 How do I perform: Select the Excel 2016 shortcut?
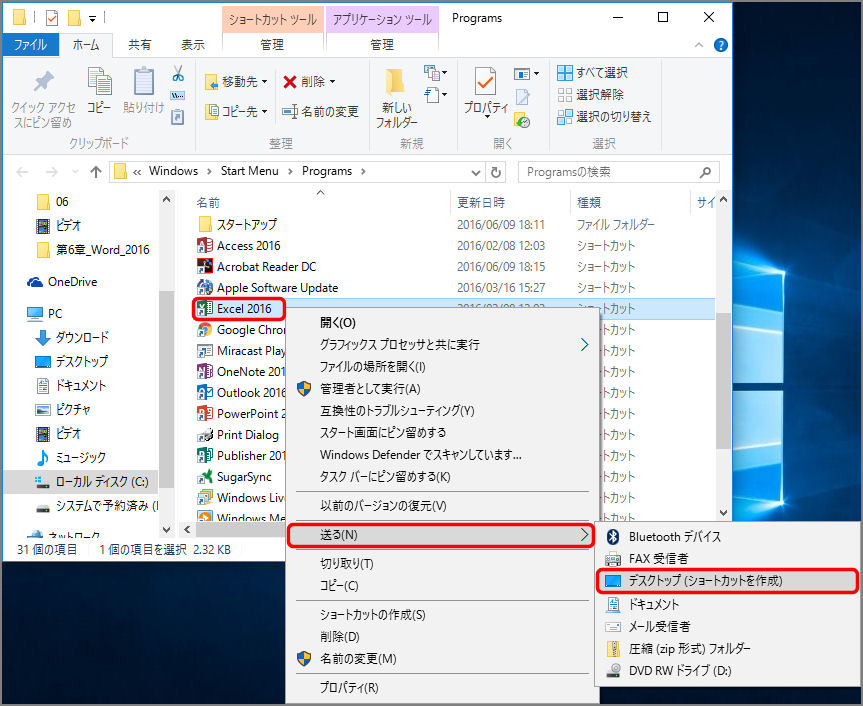coord(238,309)
